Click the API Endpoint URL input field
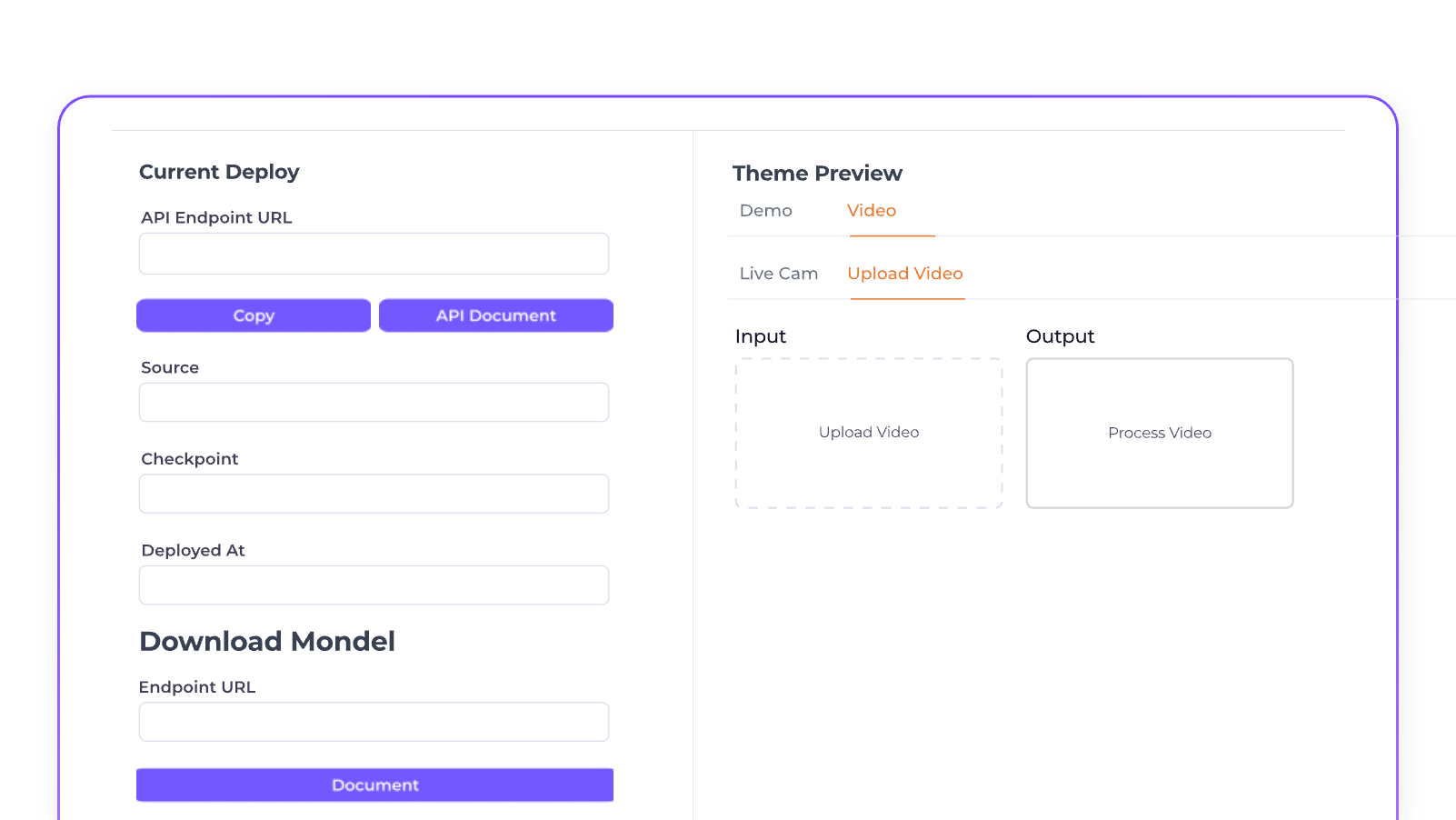The image size is (1456, 820). click(374, 254)
